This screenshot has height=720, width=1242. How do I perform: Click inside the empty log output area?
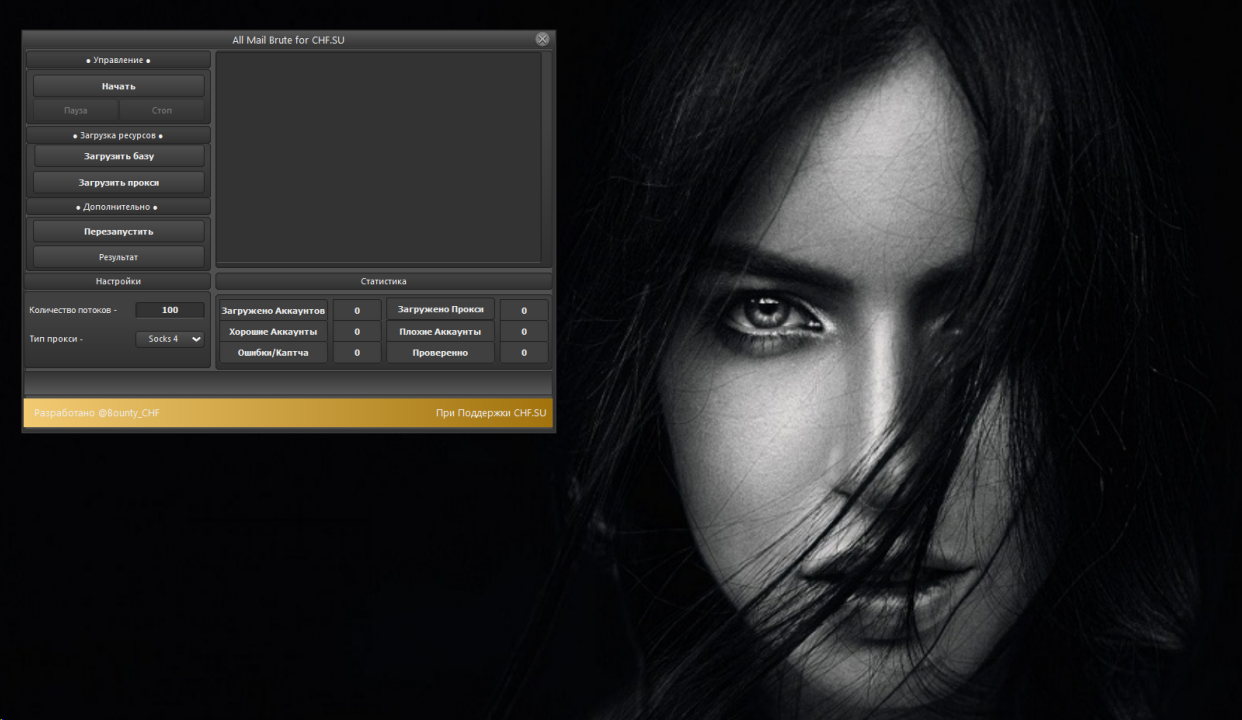tap(378, 158)
